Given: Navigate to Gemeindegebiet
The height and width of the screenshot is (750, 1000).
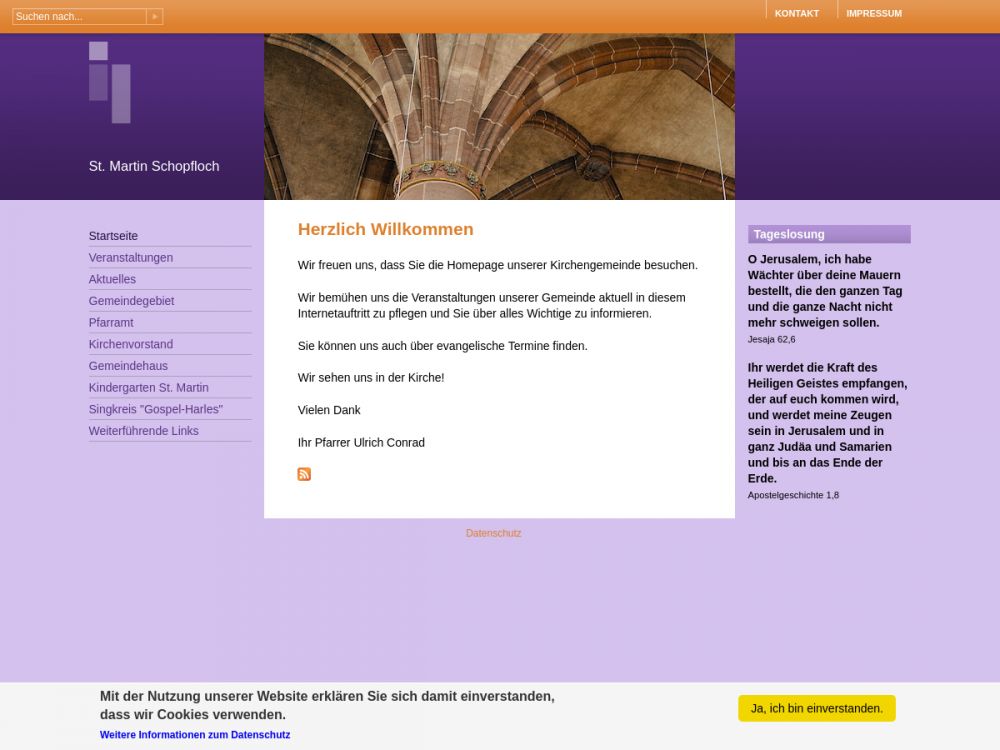Looking at the screenshot, I should point(131,301).
